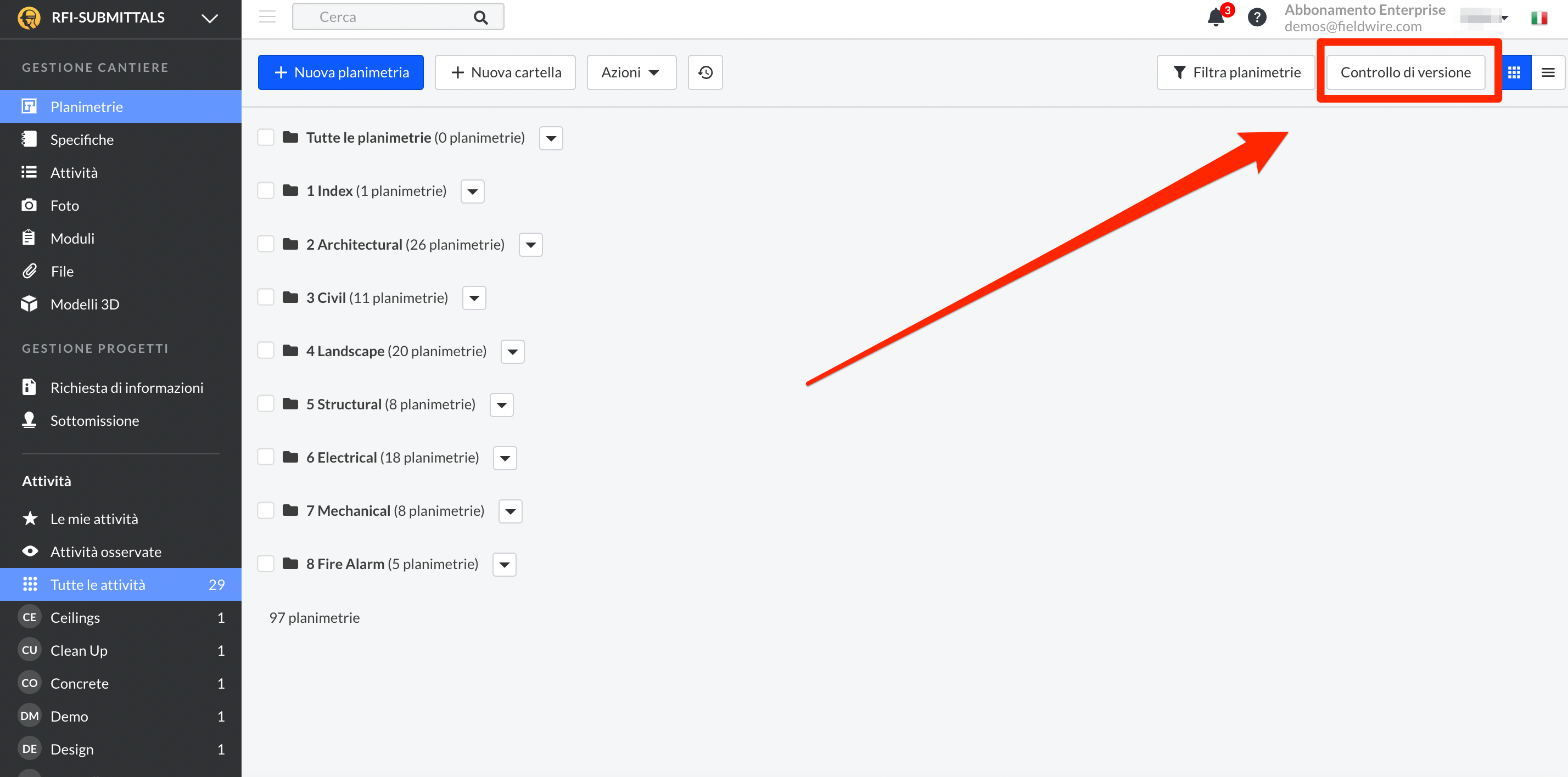Go to Richiesta di informazioni

(x=127, y=387)
